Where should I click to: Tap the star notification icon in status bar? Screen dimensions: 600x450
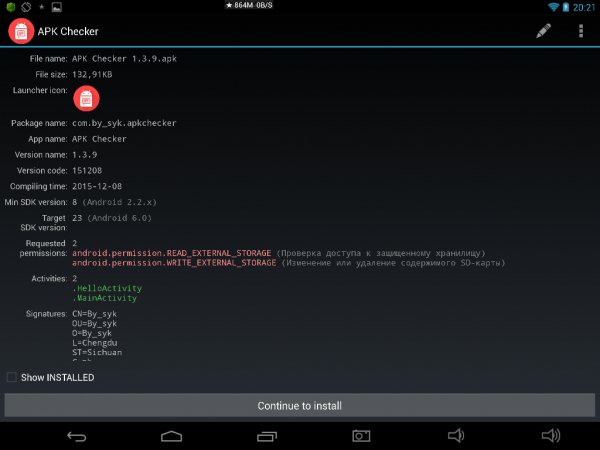[x=41, y=7]
